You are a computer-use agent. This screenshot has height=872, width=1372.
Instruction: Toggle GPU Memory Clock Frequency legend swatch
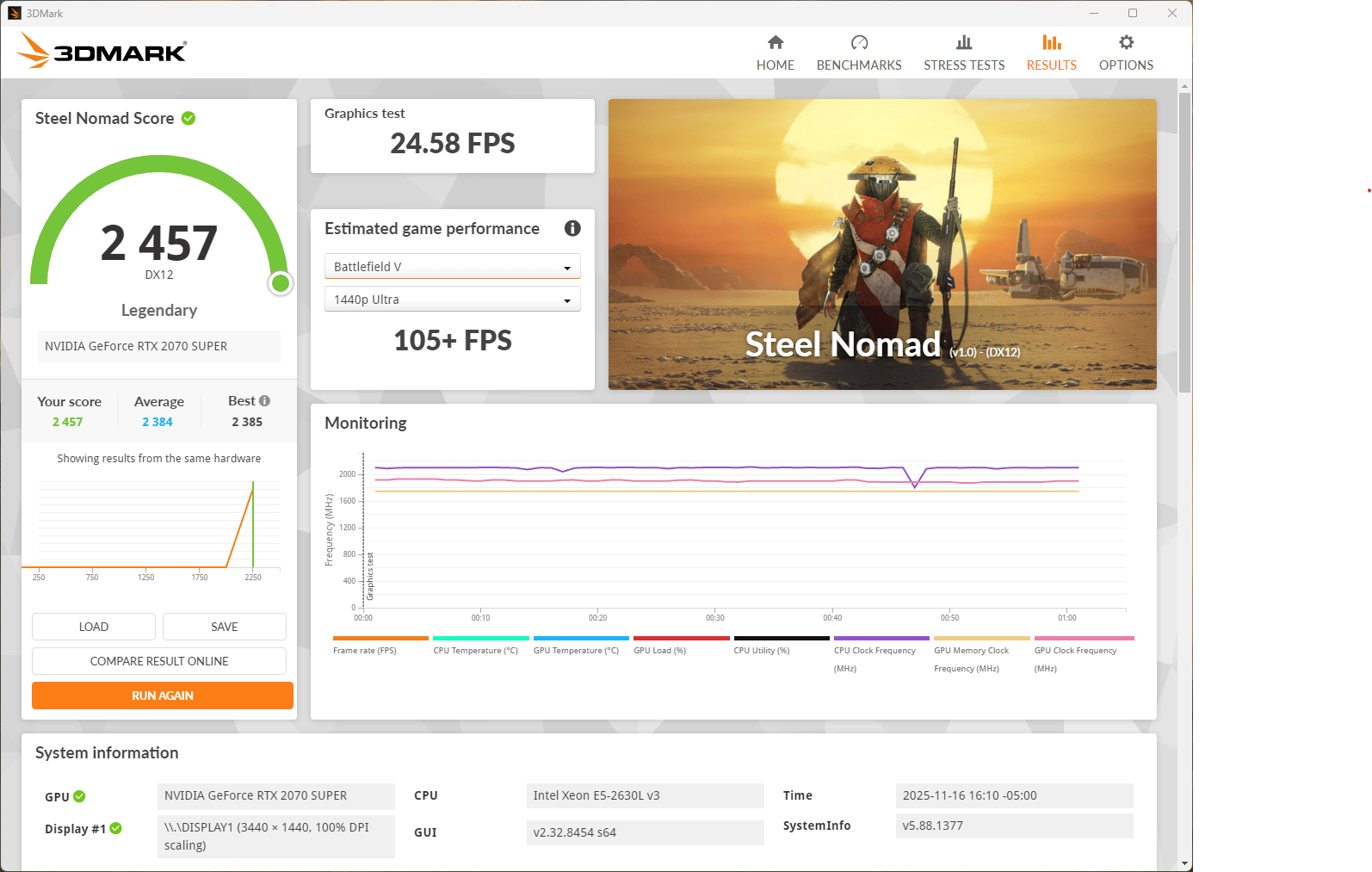982,639
